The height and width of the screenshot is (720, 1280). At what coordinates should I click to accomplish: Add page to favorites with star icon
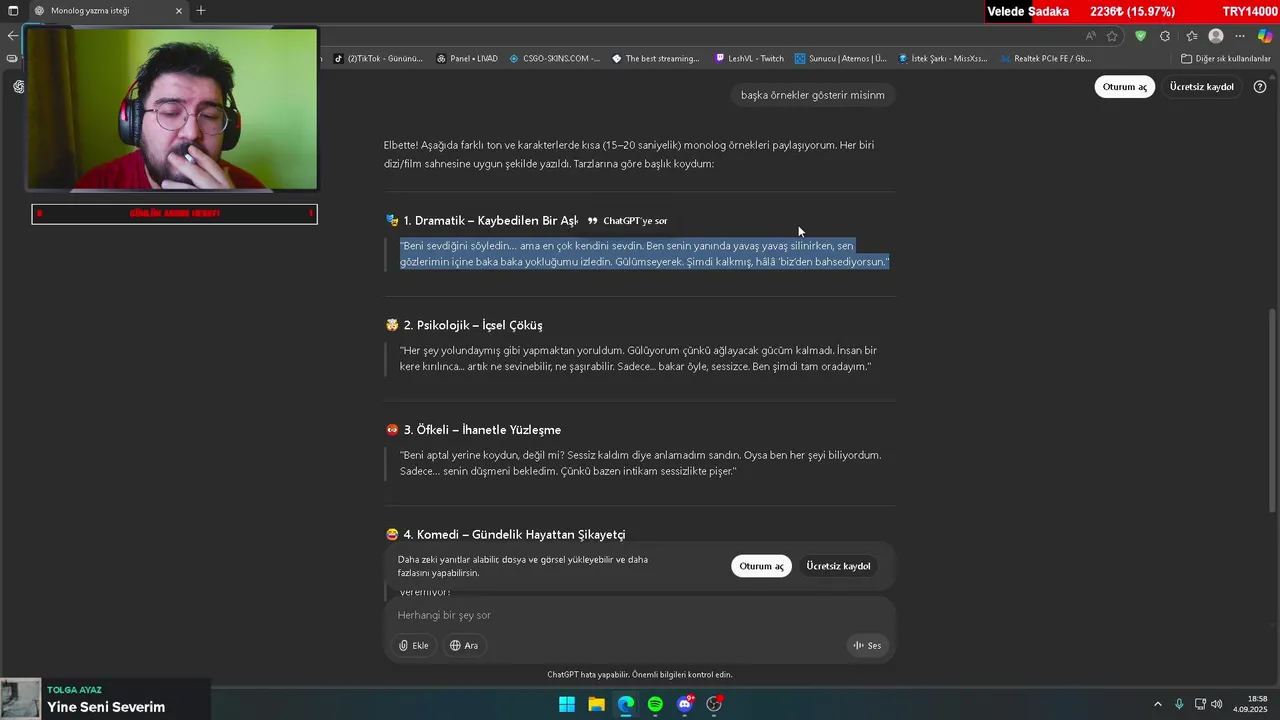click(x=1114, y=36)
